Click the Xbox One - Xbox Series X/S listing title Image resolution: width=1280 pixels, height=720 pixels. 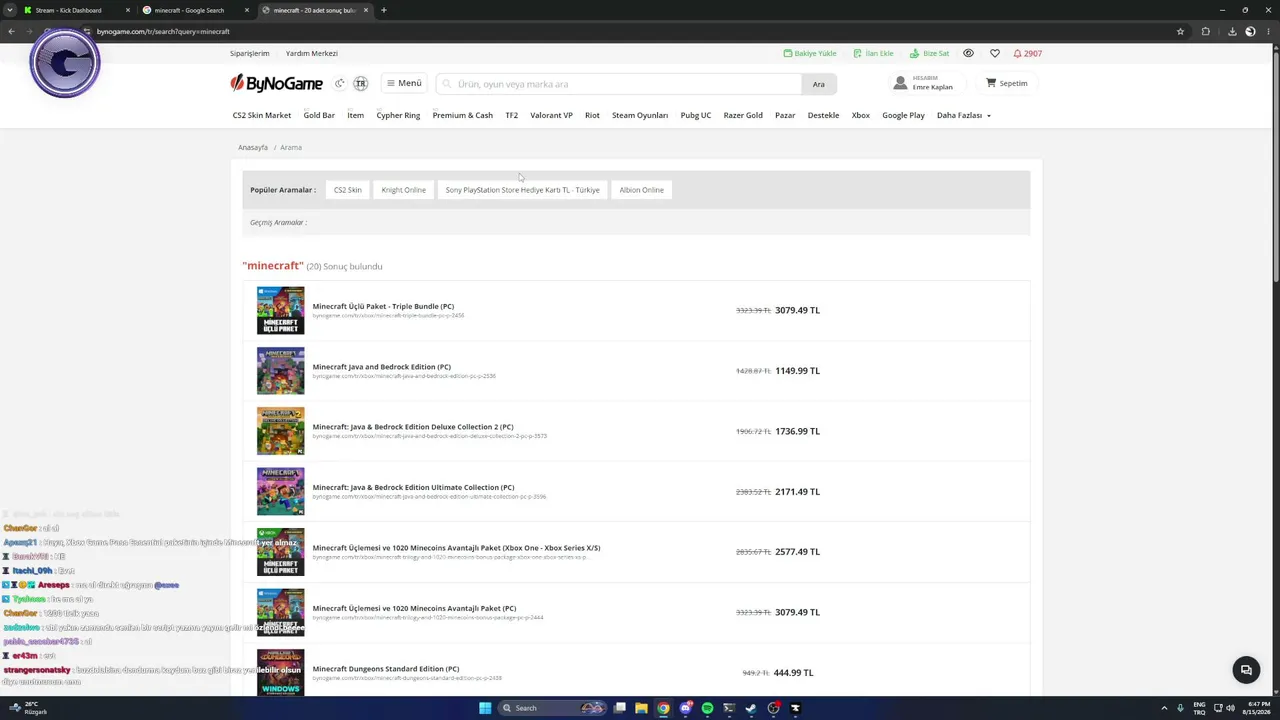(456, 548)
